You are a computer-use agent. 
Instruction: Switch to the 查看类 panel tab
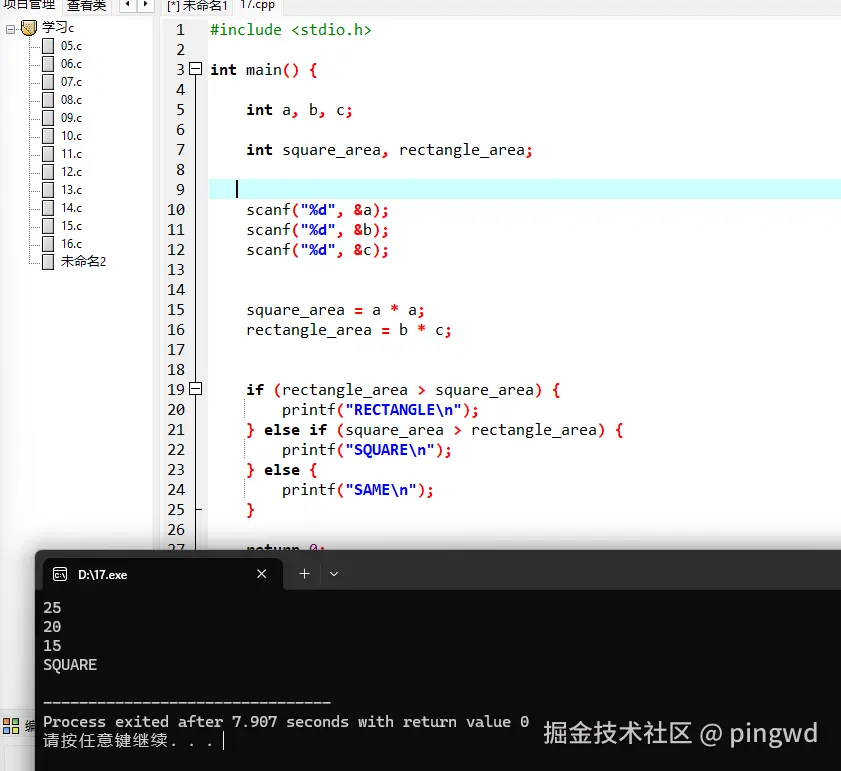(x=86, y=6)
